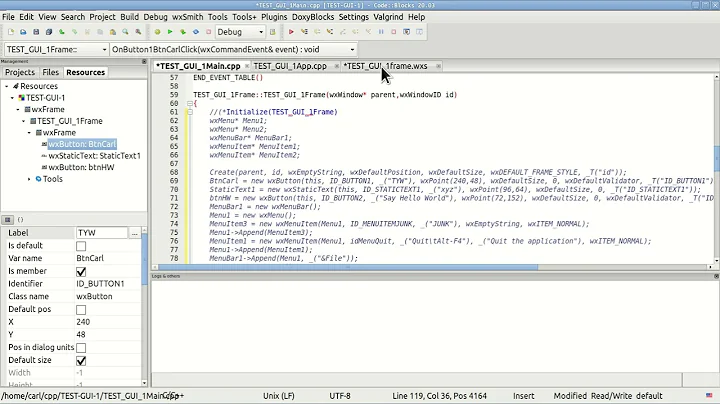The width and height of the screenshot is (720, 404).
Task: Open the debugger Various info icon
Action: pyautogui.click(x=419, y=32)
